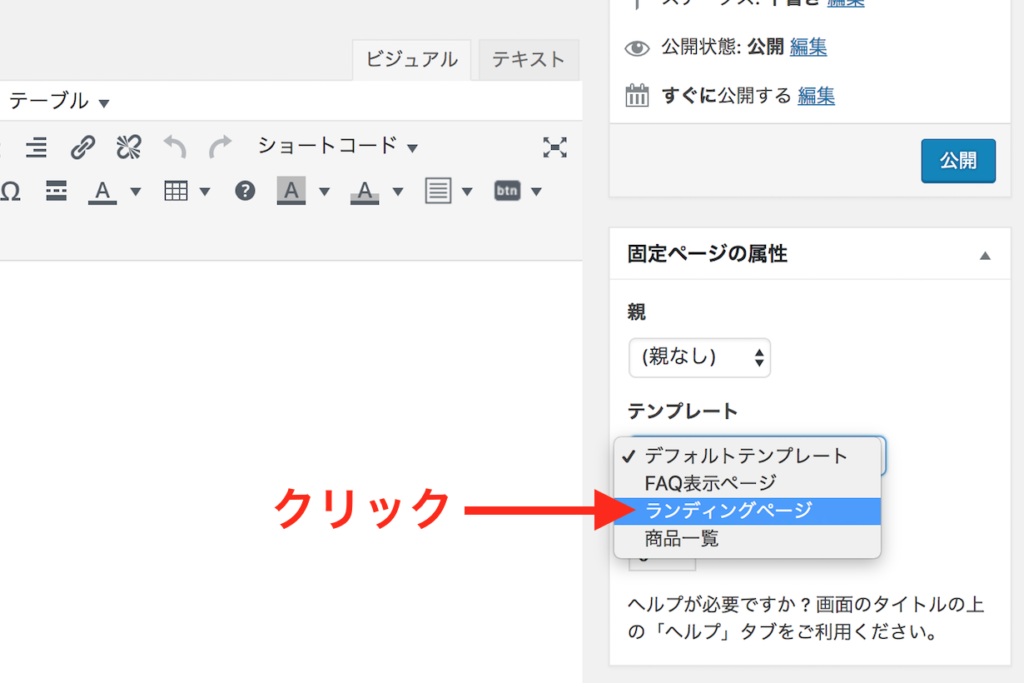Click the undo arrow icon

point(175,148)
